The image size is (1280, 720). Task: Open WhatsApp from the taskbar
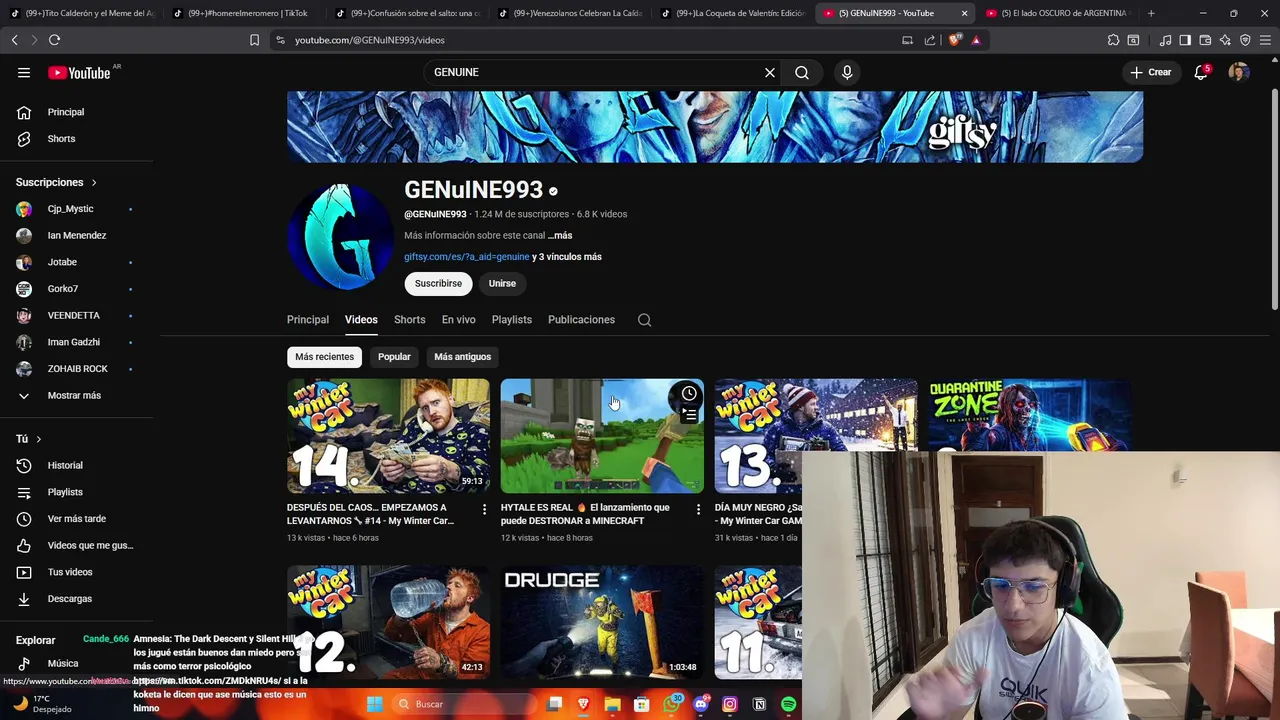671,704
